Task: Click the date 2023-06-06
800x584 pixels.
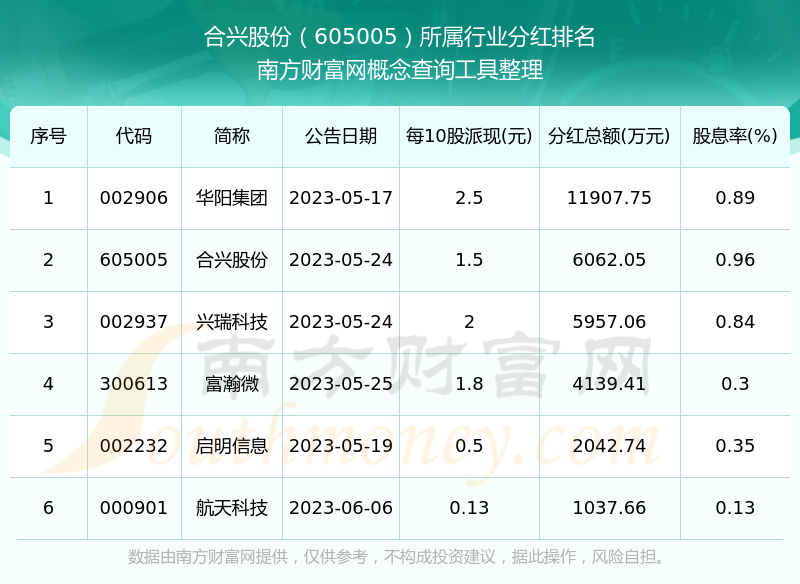Action: [x=341, y=508]
